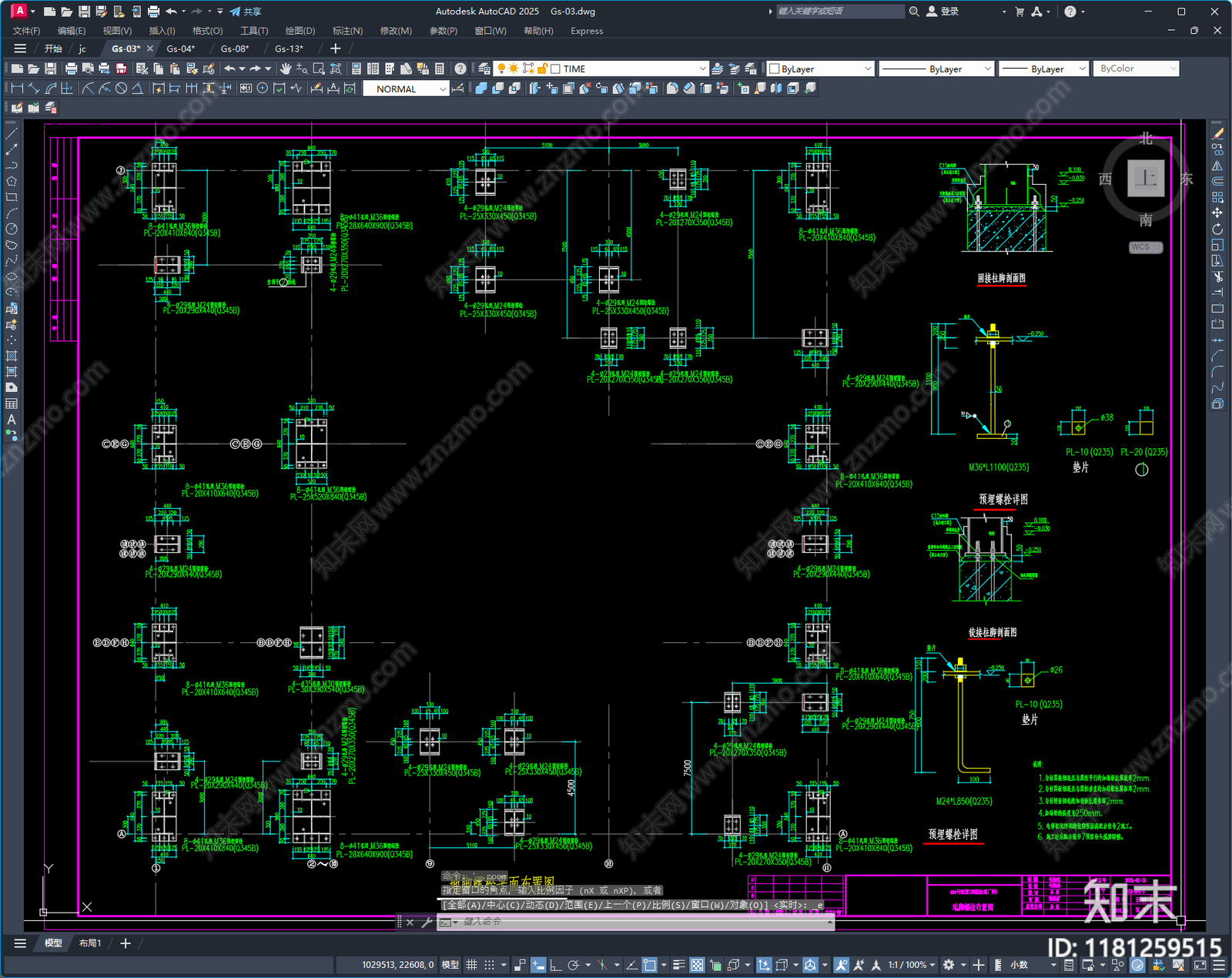
Task: Click the DWF publish icon
Action: click(x=121, y=69)
